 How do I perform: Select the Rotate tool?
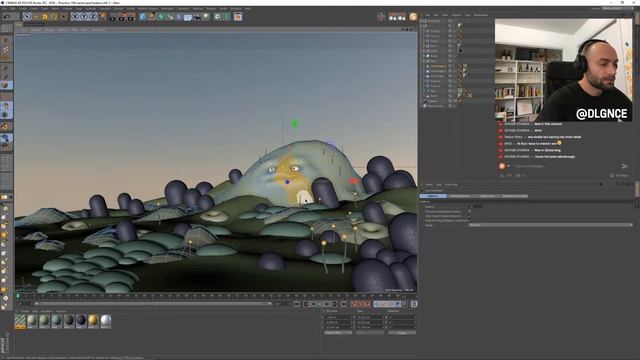[x=54, y=16]
